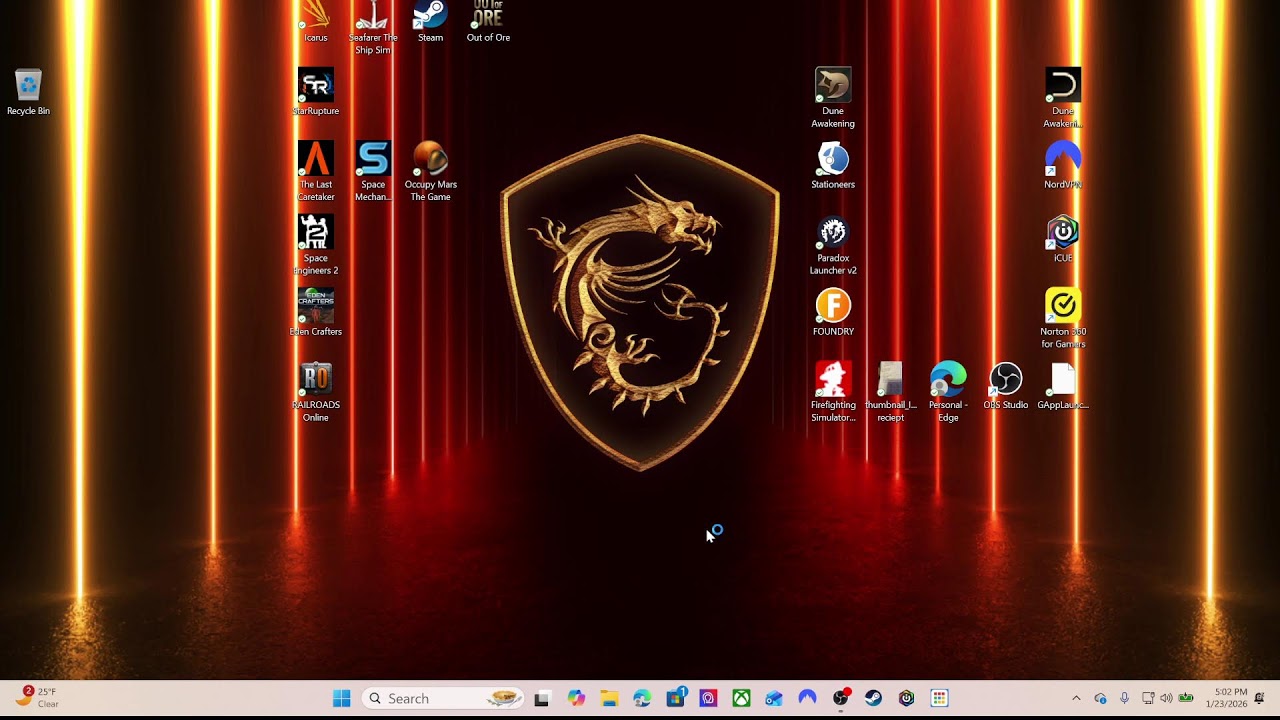Select the Stationeers desktop icon
The height and width of the screenshot is (720, 1280).
833,166
